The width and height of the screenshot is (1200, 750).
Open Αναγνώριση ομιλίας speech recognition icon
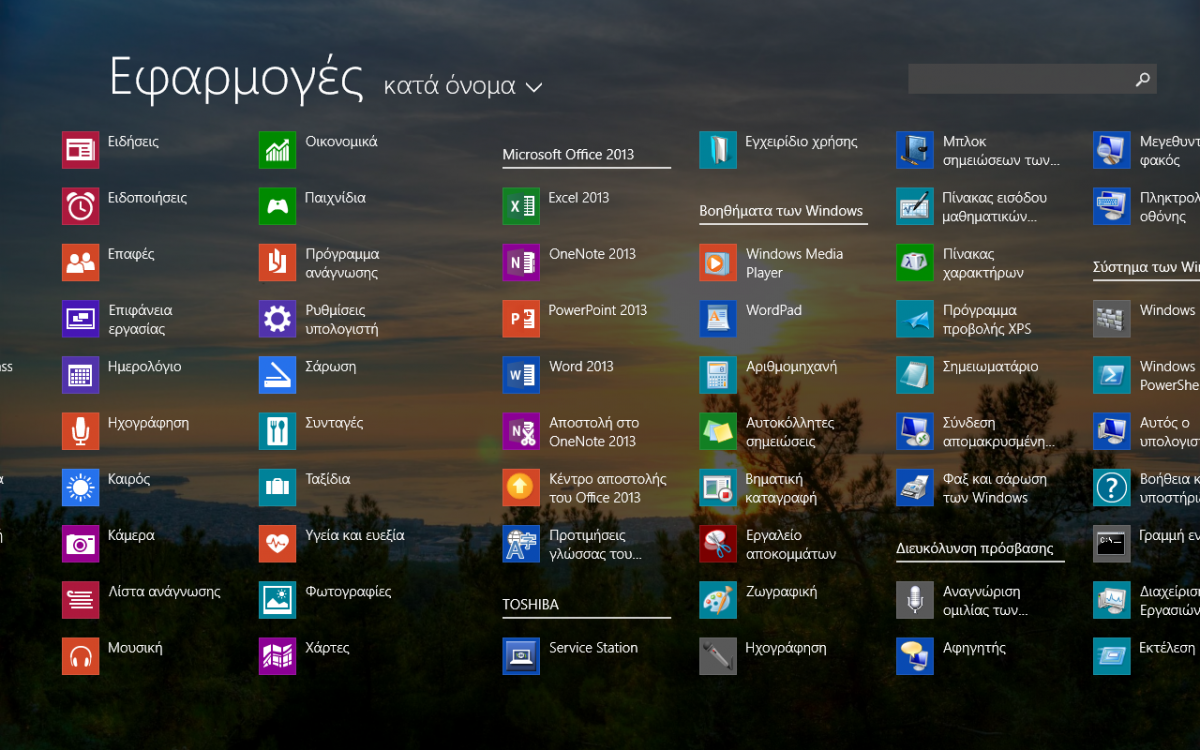pyautogui.click(x=915, y=600)
